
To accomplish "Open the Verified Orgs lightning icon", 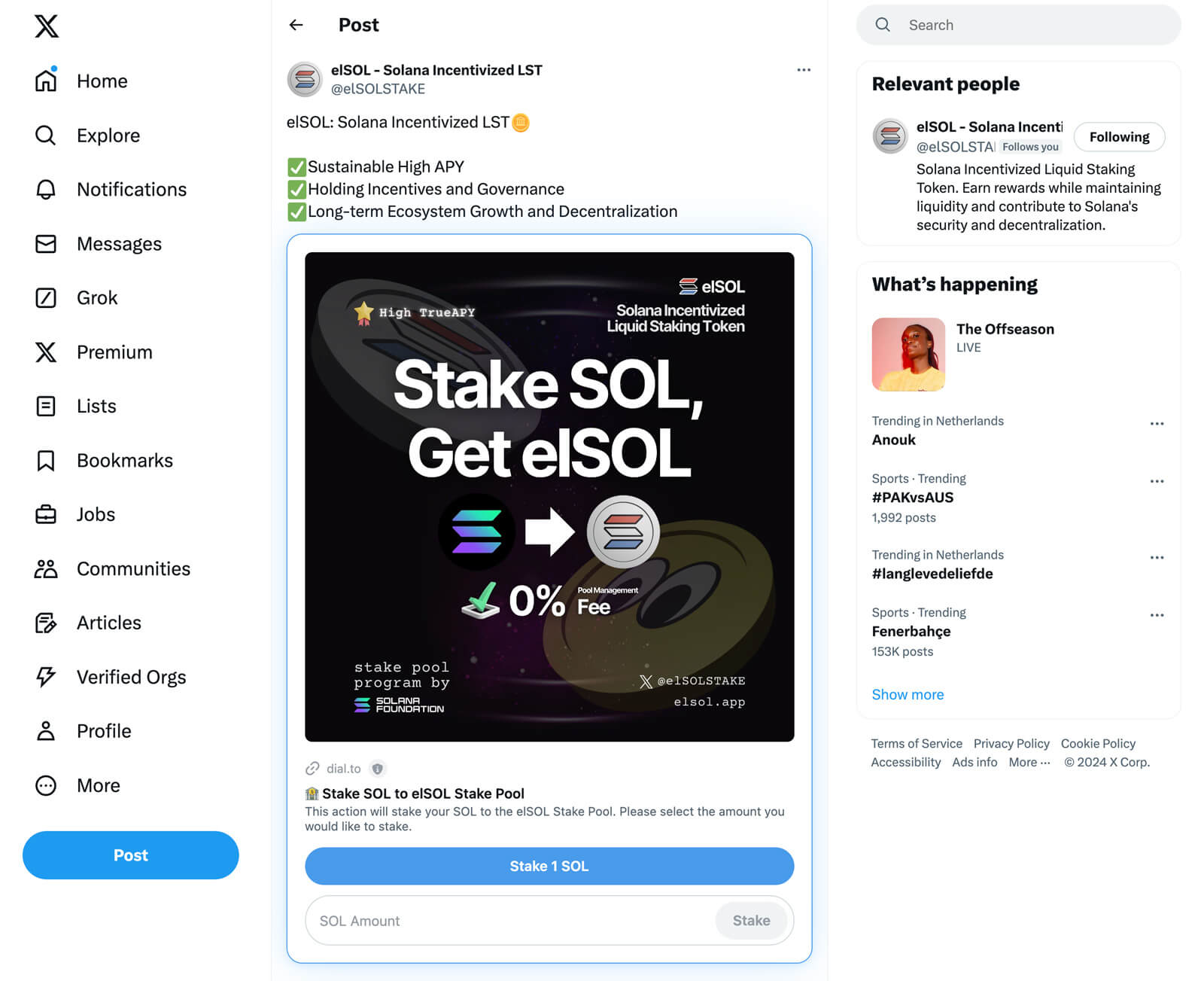I will [x=46, y=677].
